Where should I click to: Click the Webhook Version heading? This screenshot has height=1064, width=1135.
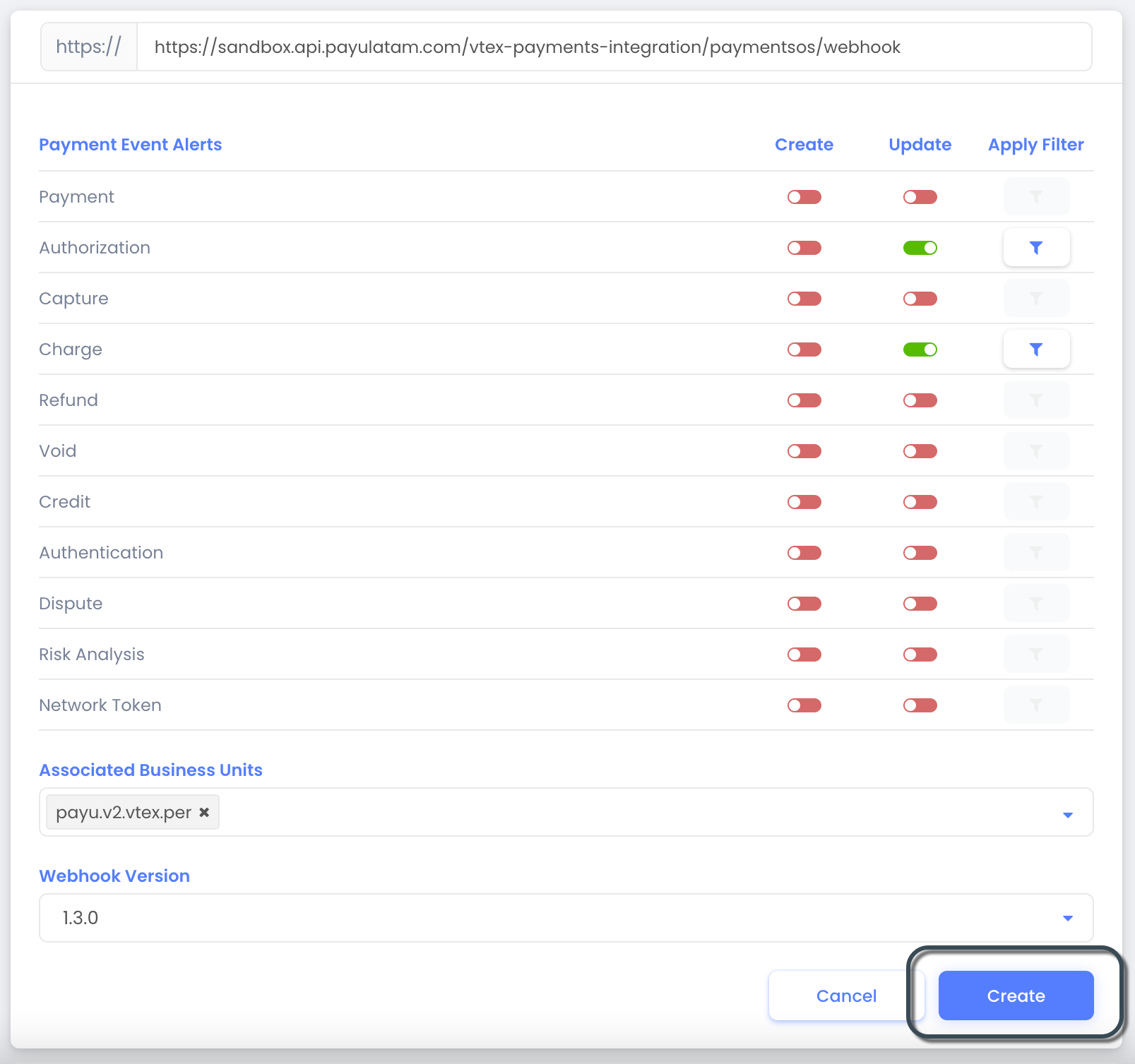(114, 876)
